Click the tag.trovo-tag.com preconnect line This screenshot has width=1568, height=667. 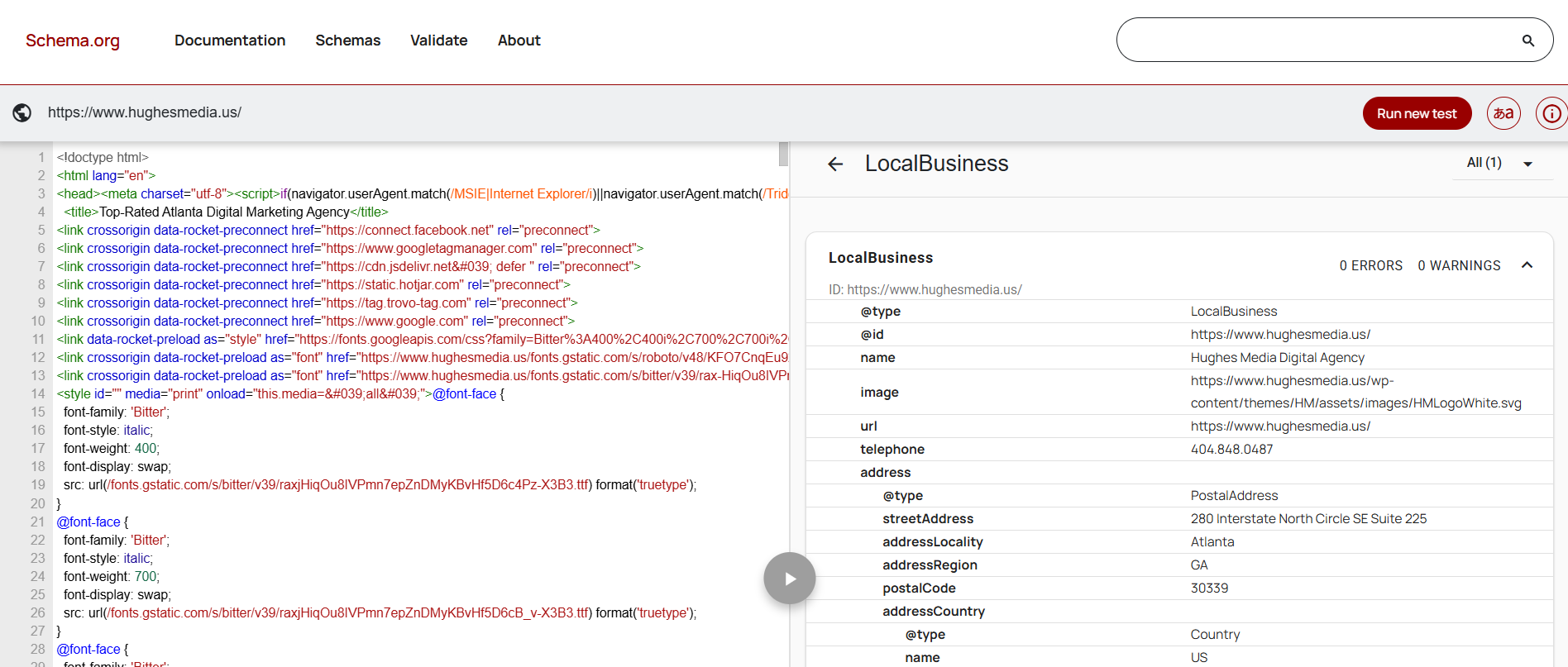[x=317, y=303]
